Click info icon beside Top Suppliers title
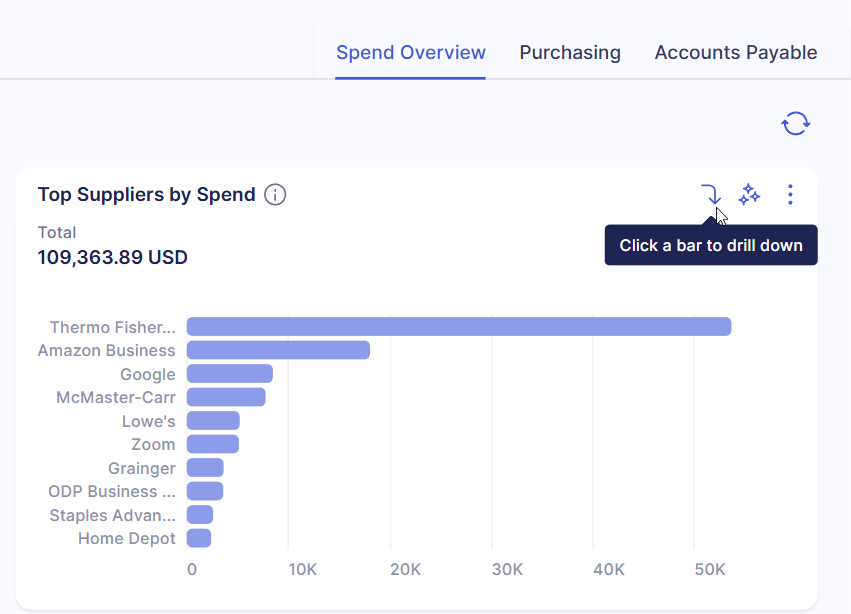Screen dimensions: 851x614 275,195
